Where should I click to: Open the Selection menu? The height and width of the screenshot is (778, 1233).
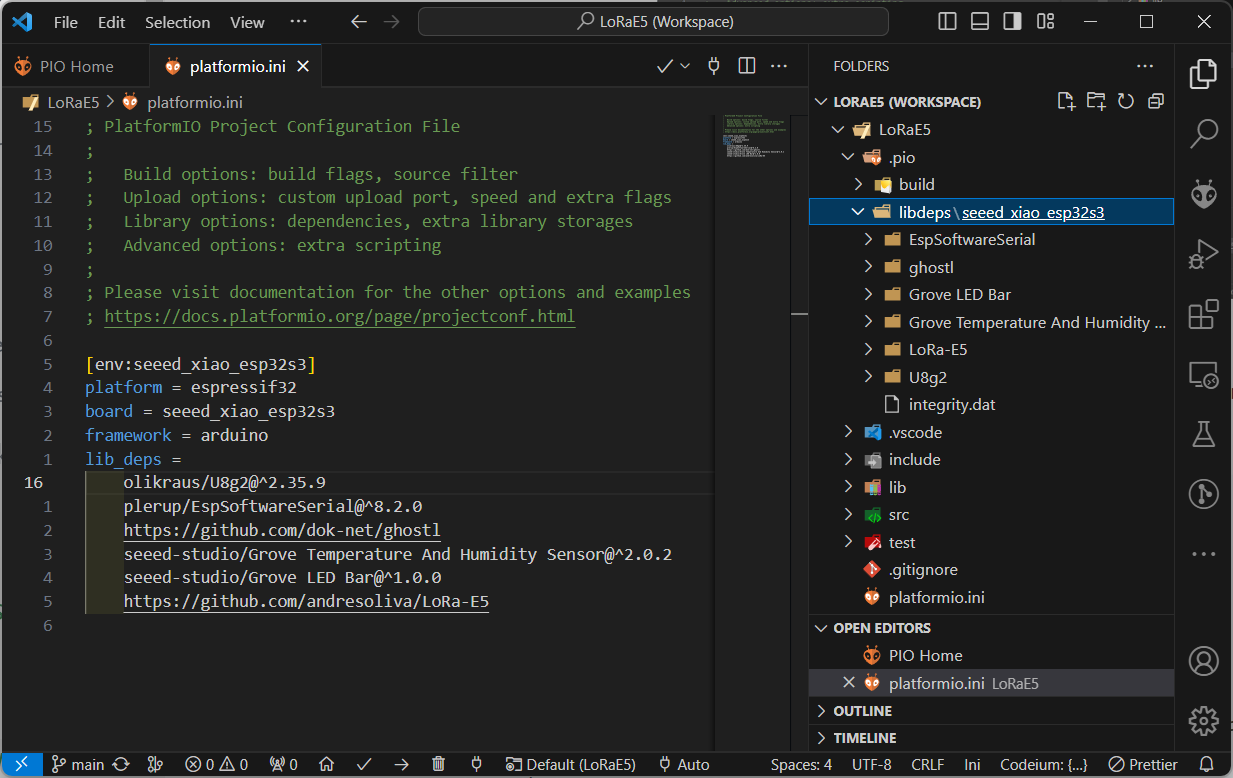(x=177, y=22)
